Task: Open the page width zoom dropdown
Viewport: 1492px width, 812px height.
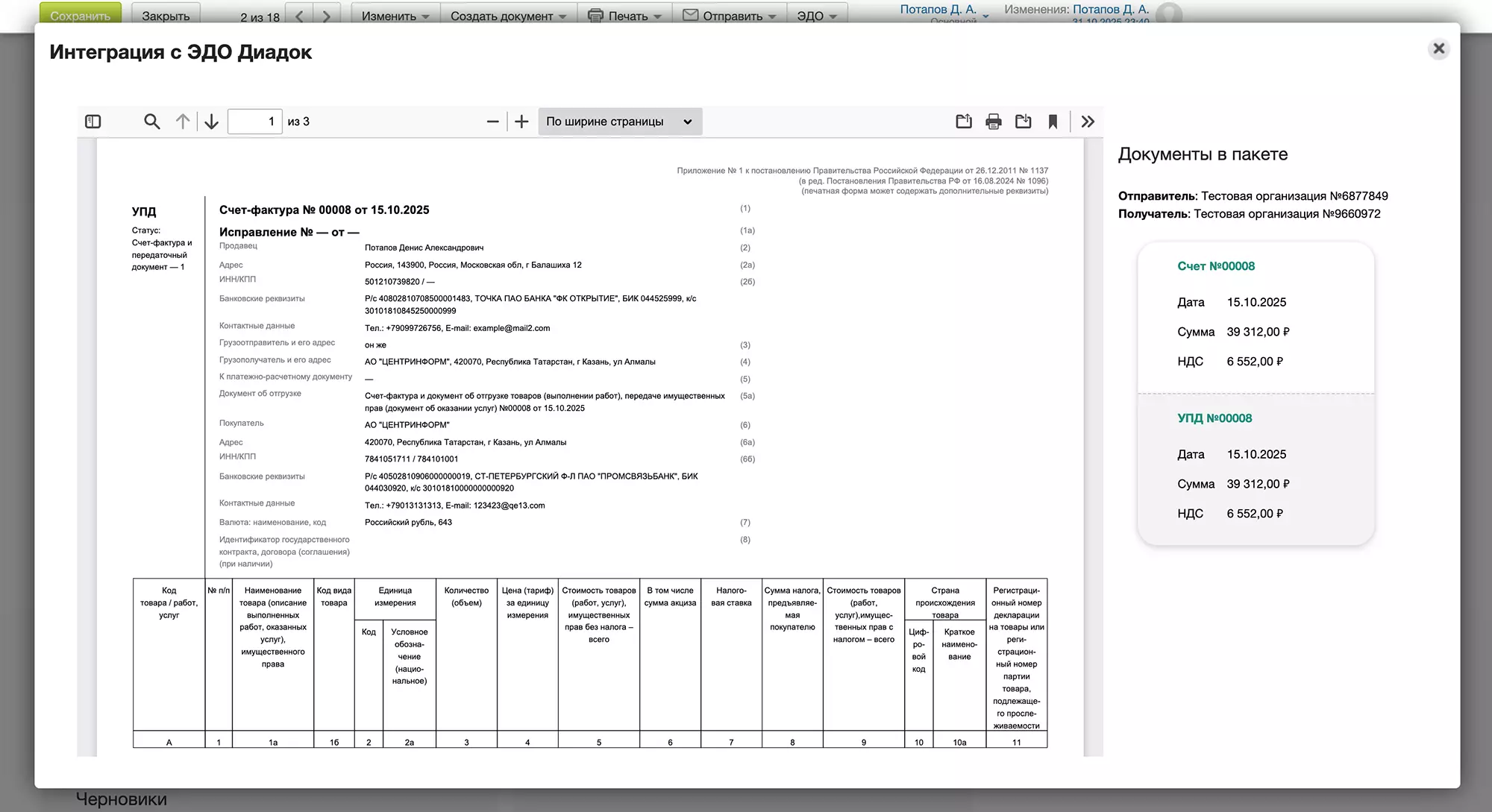Action: [x=619, y=122]
